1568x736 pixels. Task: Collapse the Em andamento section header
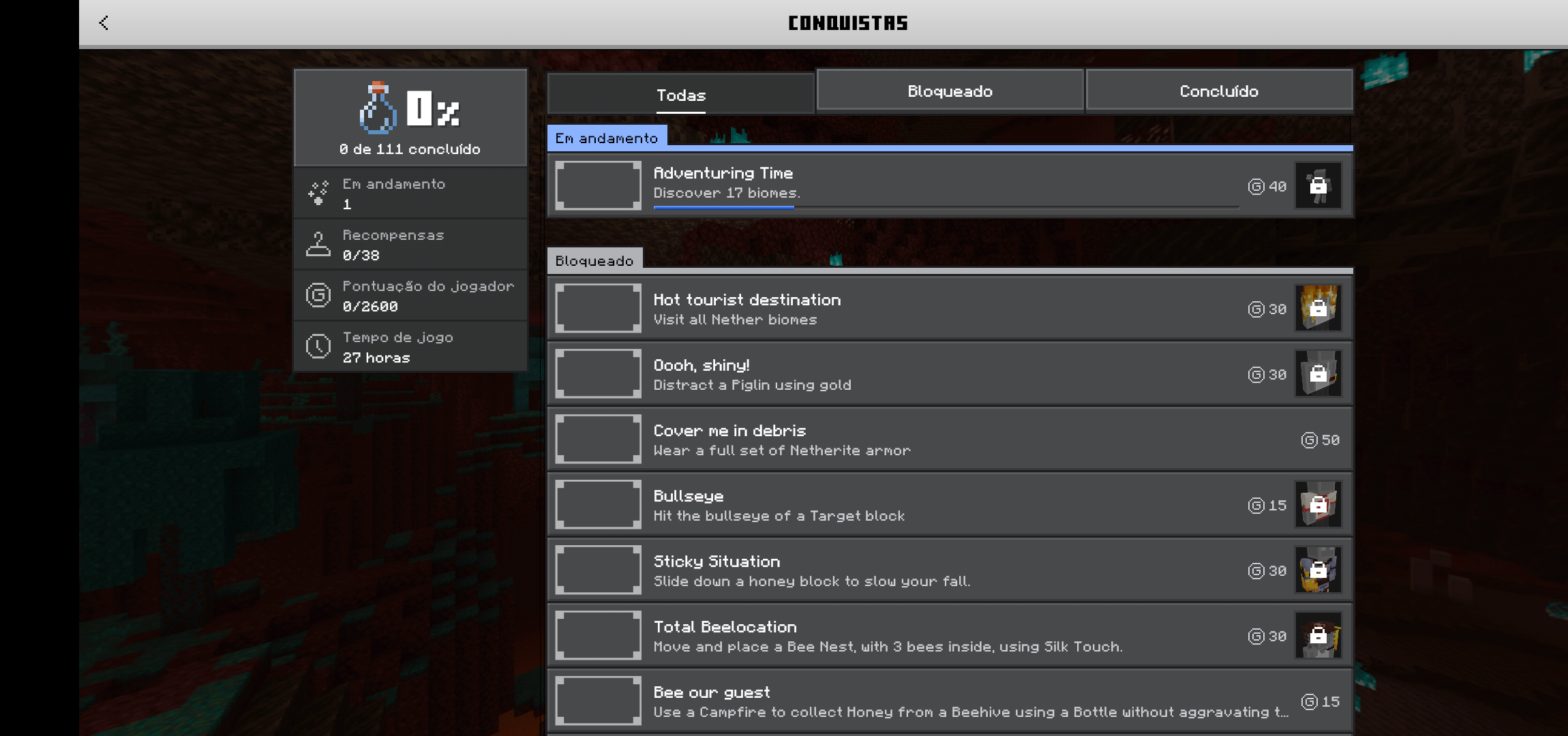click(607, 138)
